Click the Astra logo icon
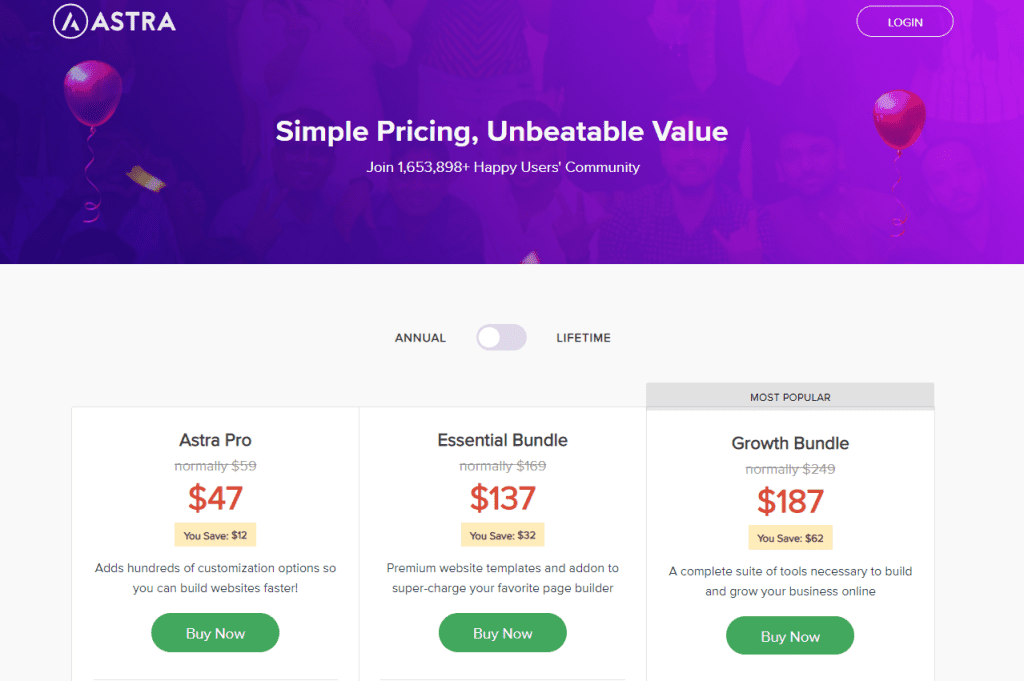The height and width of the screenshot is (681, 1024). 71,22
